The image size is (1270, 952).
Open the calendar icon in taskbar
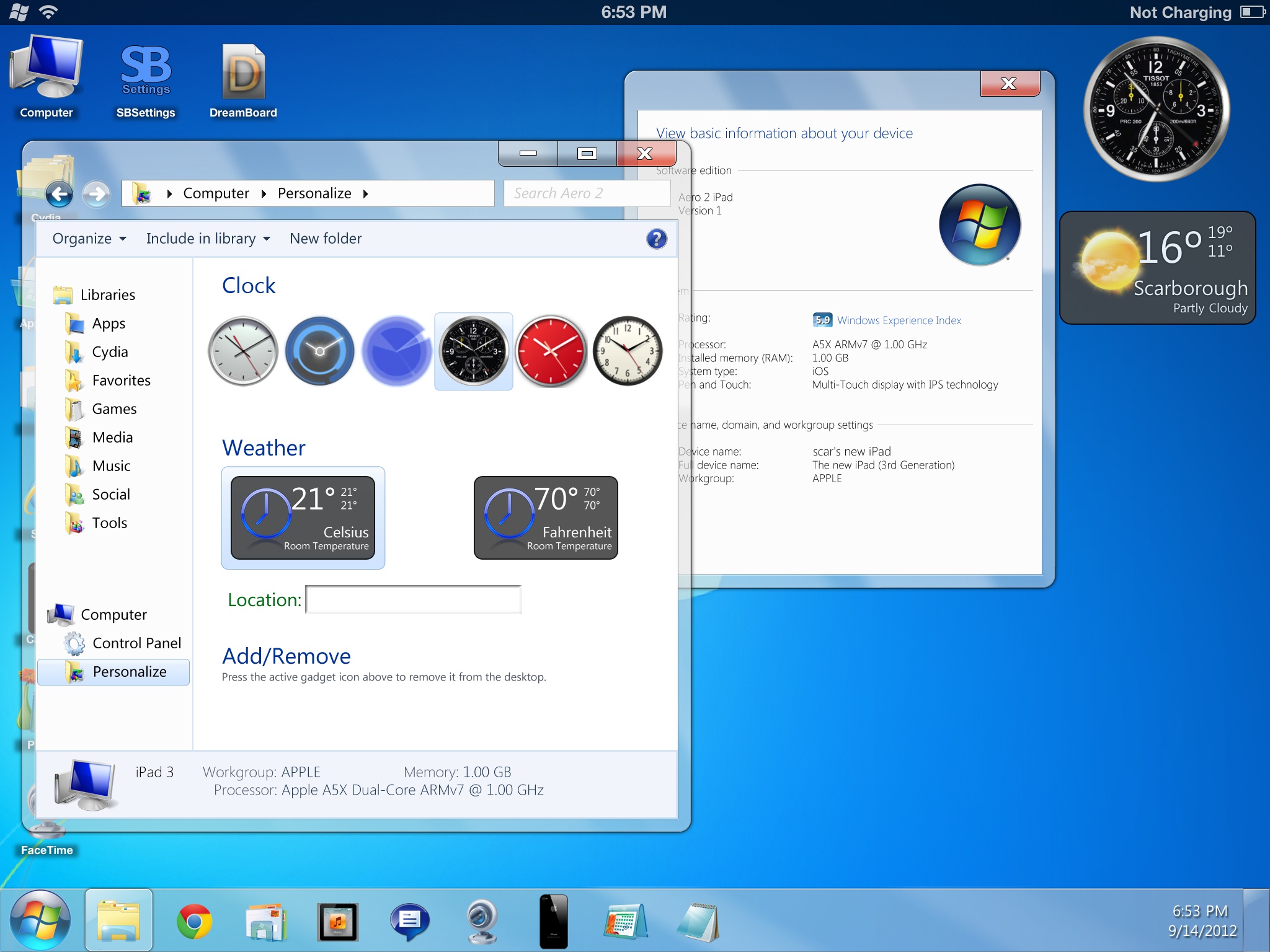(625, 922)
